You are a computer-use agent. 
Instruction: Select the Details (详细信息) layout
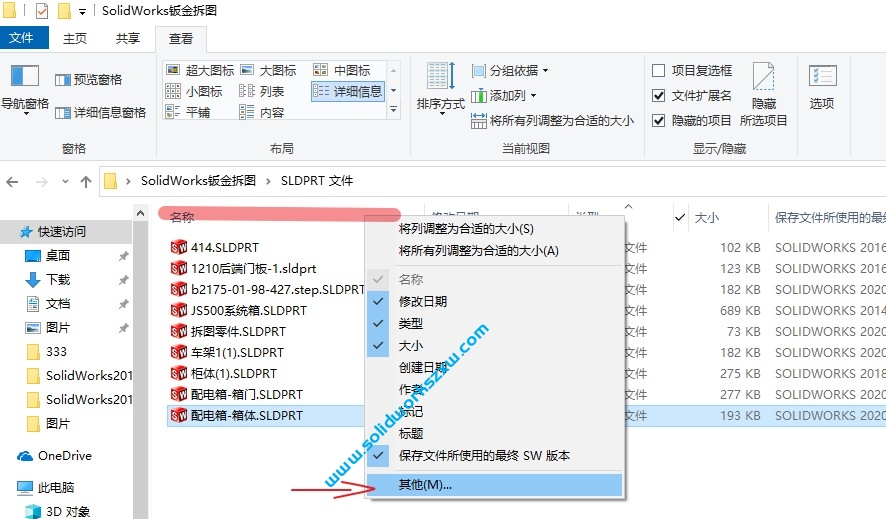[348, 91]
